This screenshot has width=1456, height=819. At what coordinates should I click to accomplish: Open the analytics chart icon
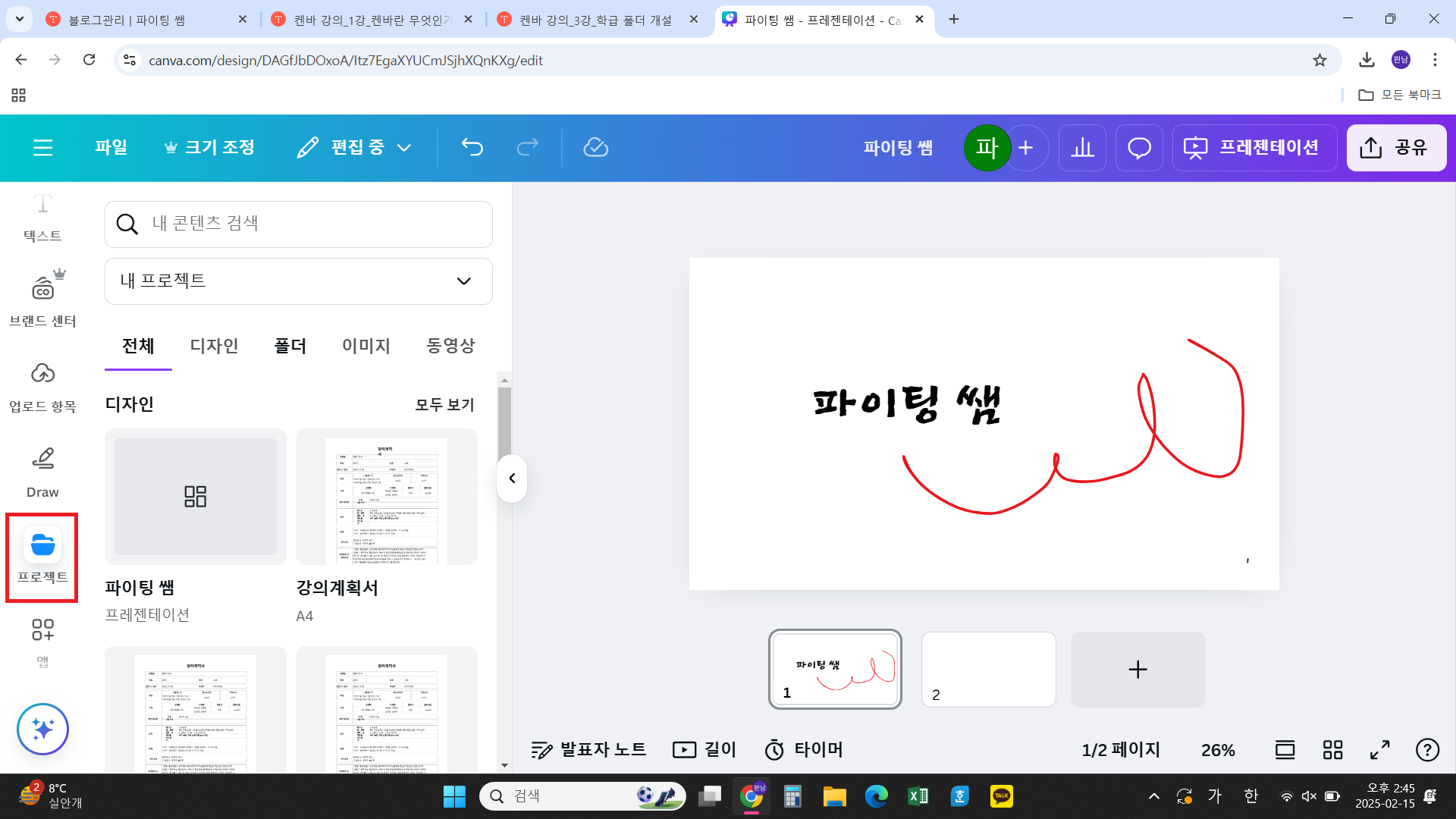coord(1082,147)
